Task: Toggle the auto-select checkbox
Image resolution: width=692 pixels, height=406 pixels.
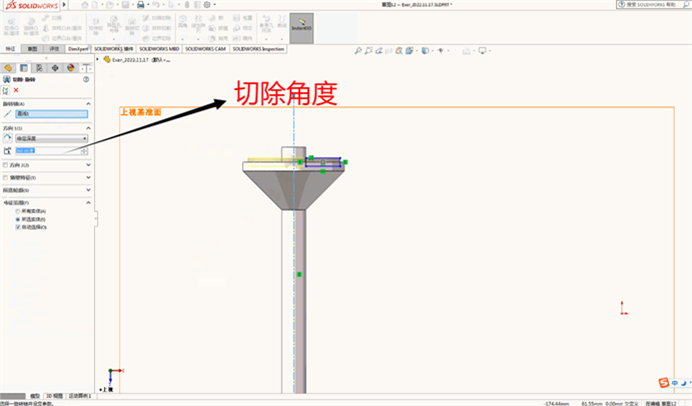Action: click(18, 227)
